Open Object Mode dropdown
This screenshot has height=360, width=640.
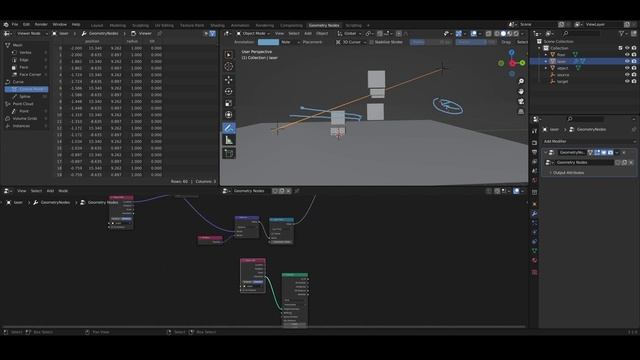pos(253,33)
